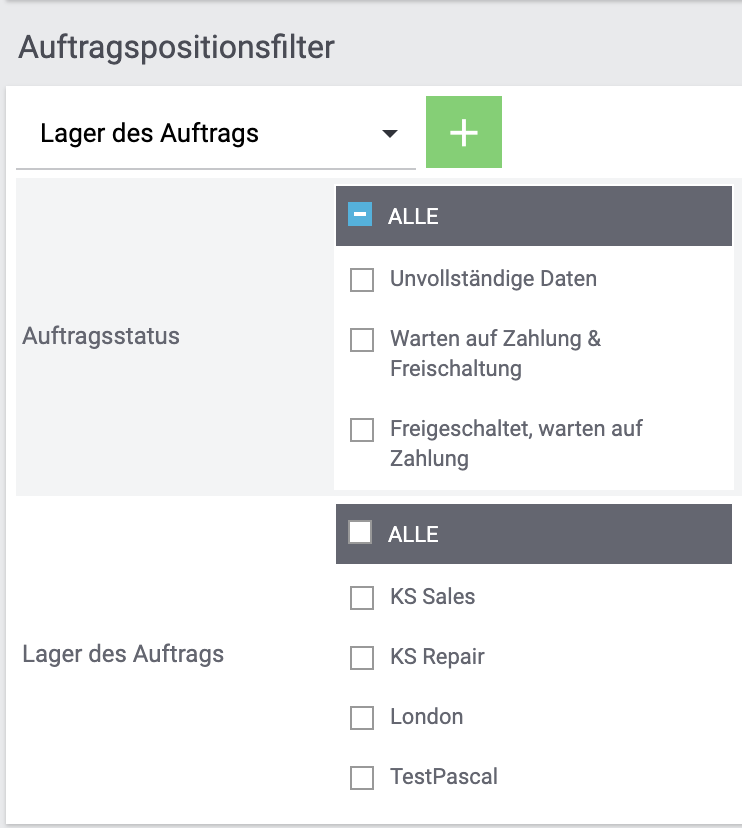Check the TestPascal checkbox
The height and width of the screenshot is (828, 742).
362,778
